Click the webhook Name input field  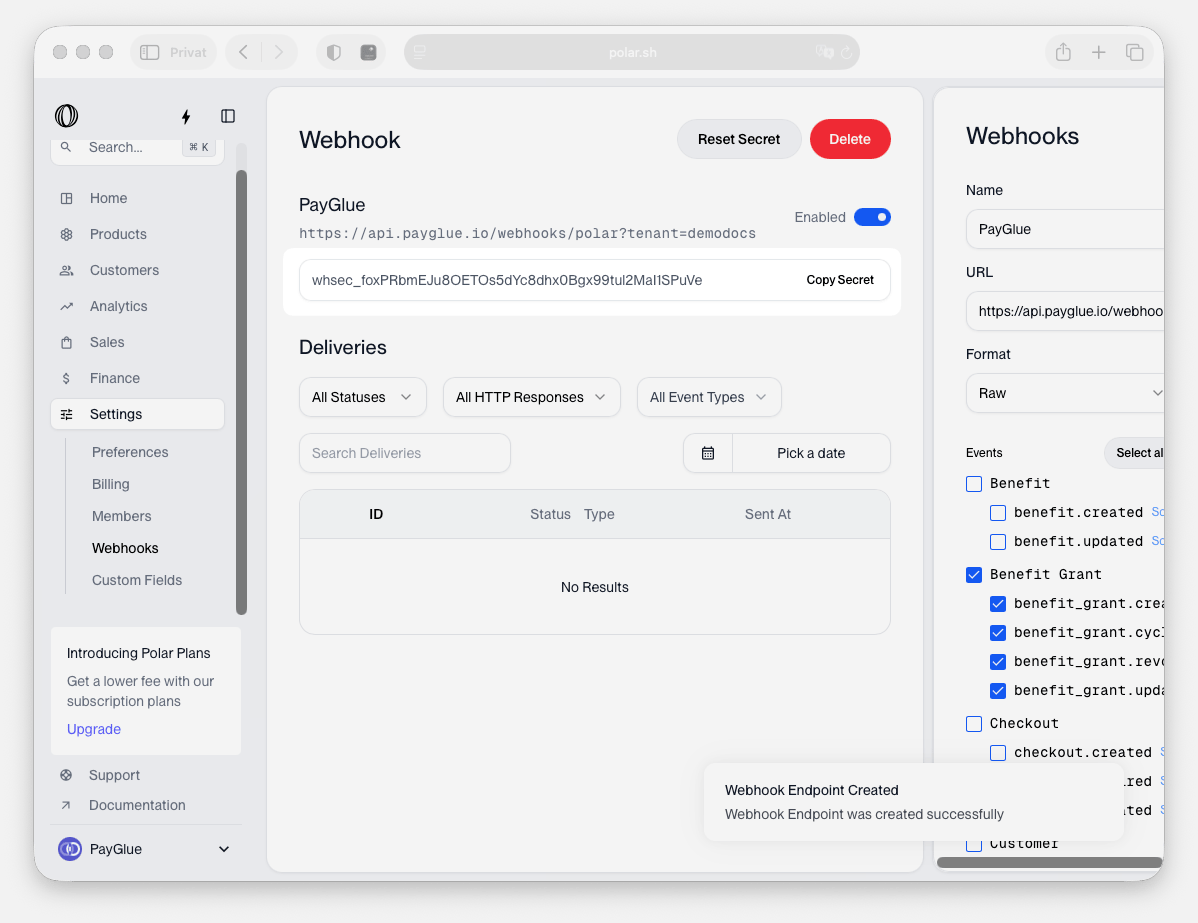pyautogui.click(x=1065, y=229)
